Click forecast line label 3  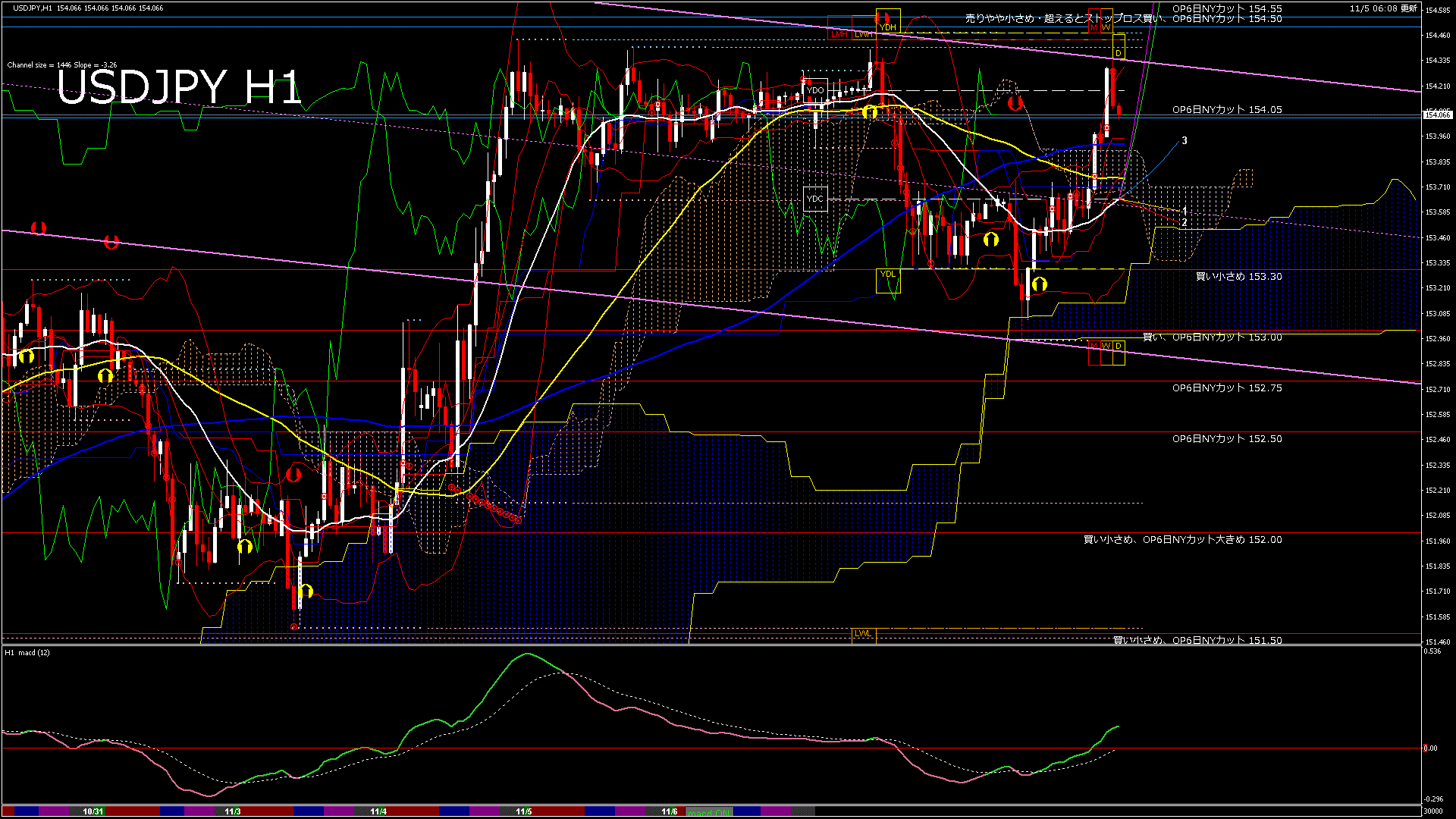(1185, 140)
